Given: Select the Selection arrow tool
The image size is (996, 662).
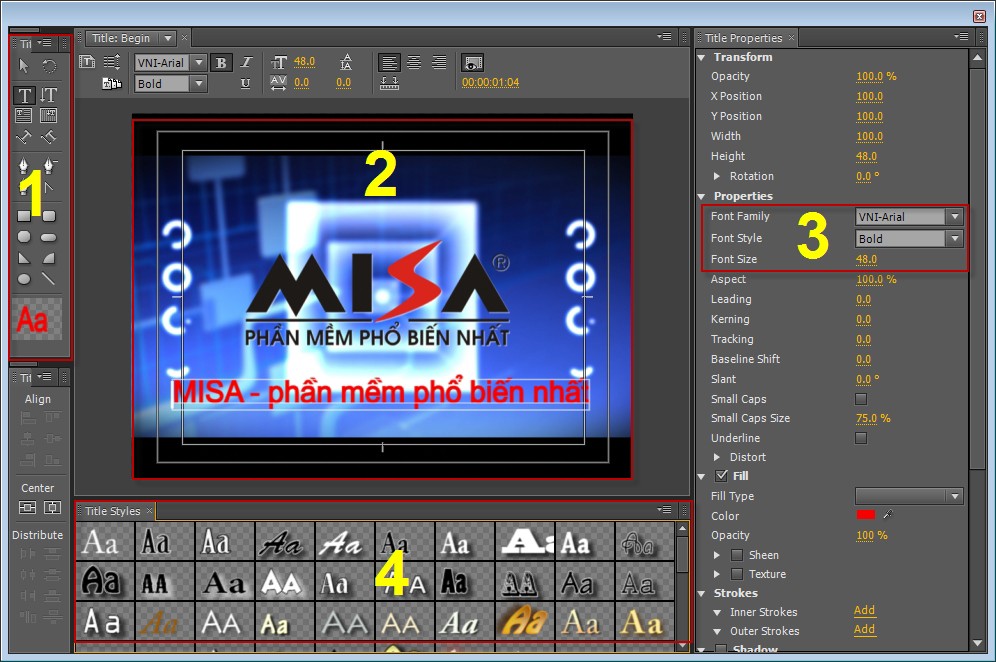Looking at the screenshot, I should pyautogui.click(x=24, y=65).
